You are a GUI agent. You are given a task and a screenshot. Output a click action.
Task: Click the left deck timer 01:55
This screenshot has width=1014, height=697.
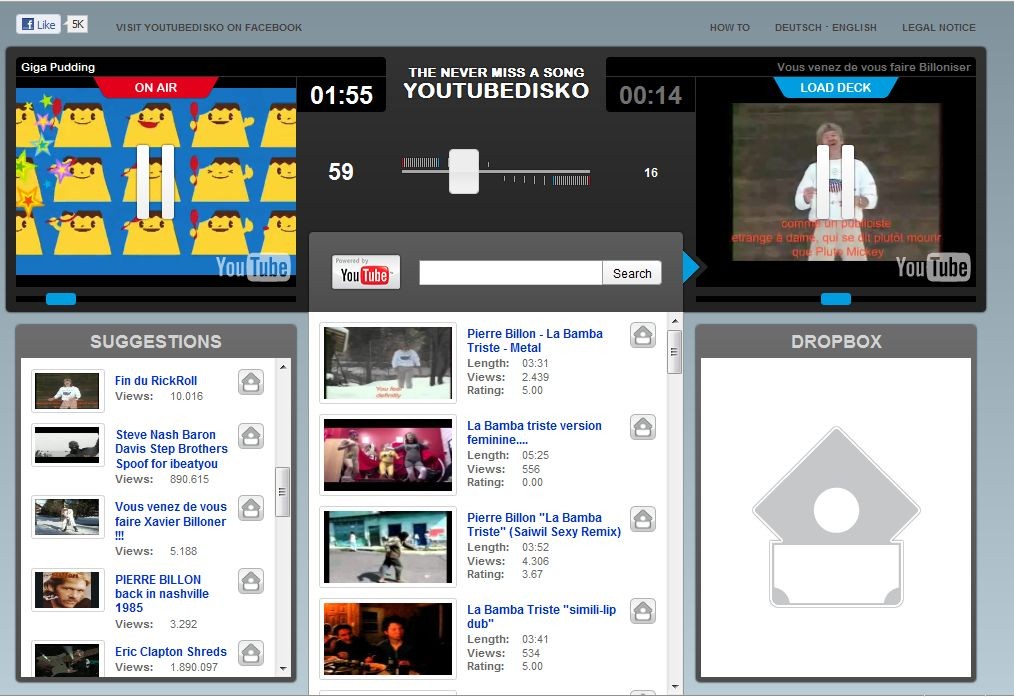point(341,96)
